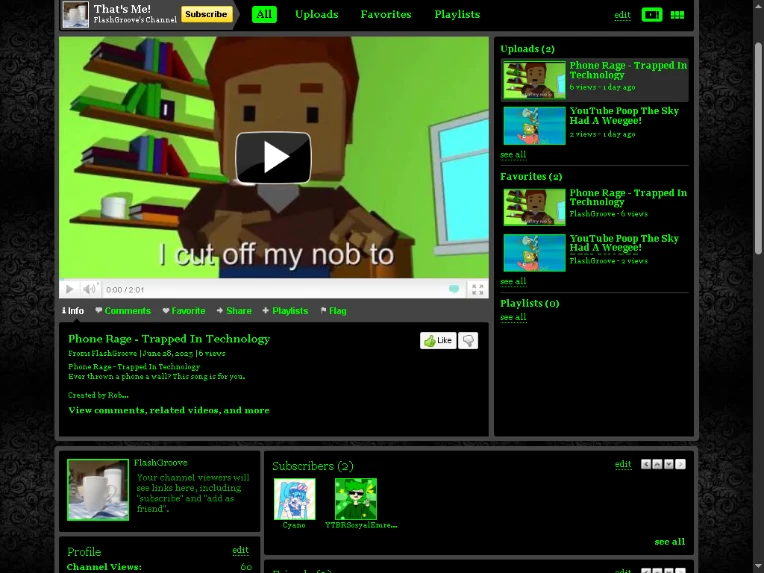Viewport: 764px width, 573px height.
Task: Click the Cyano subscriber name
Action: pyautogui.click(x=294, y=525)
